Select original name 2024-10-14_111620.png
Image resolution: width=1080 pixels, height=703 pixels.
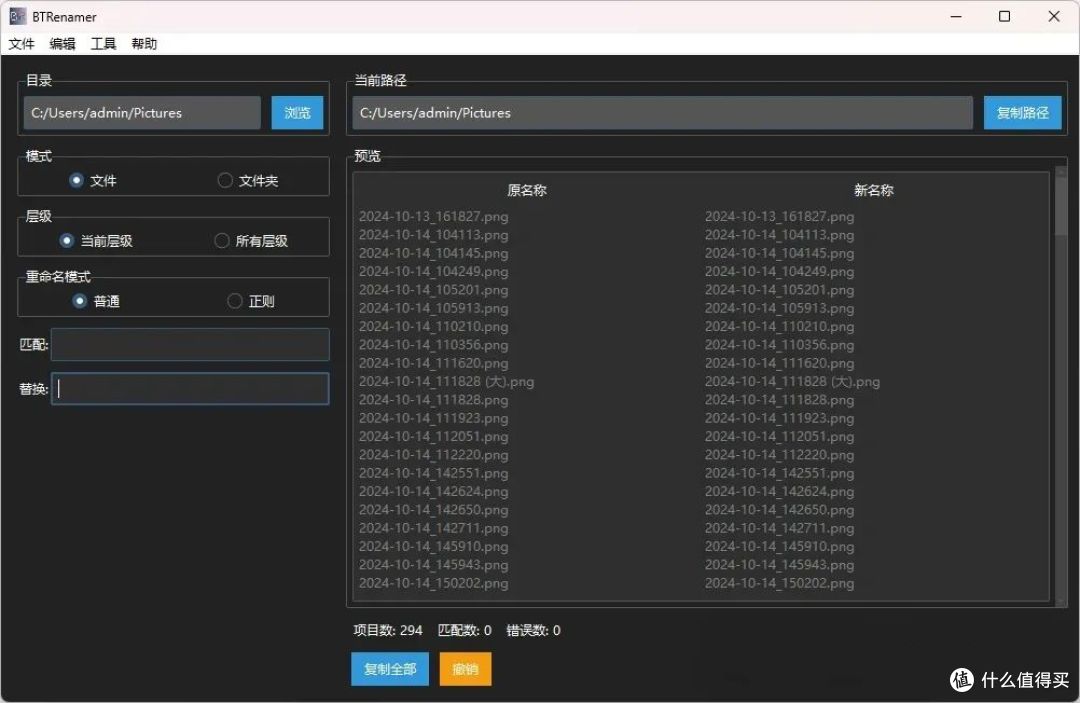click(433, 363)
